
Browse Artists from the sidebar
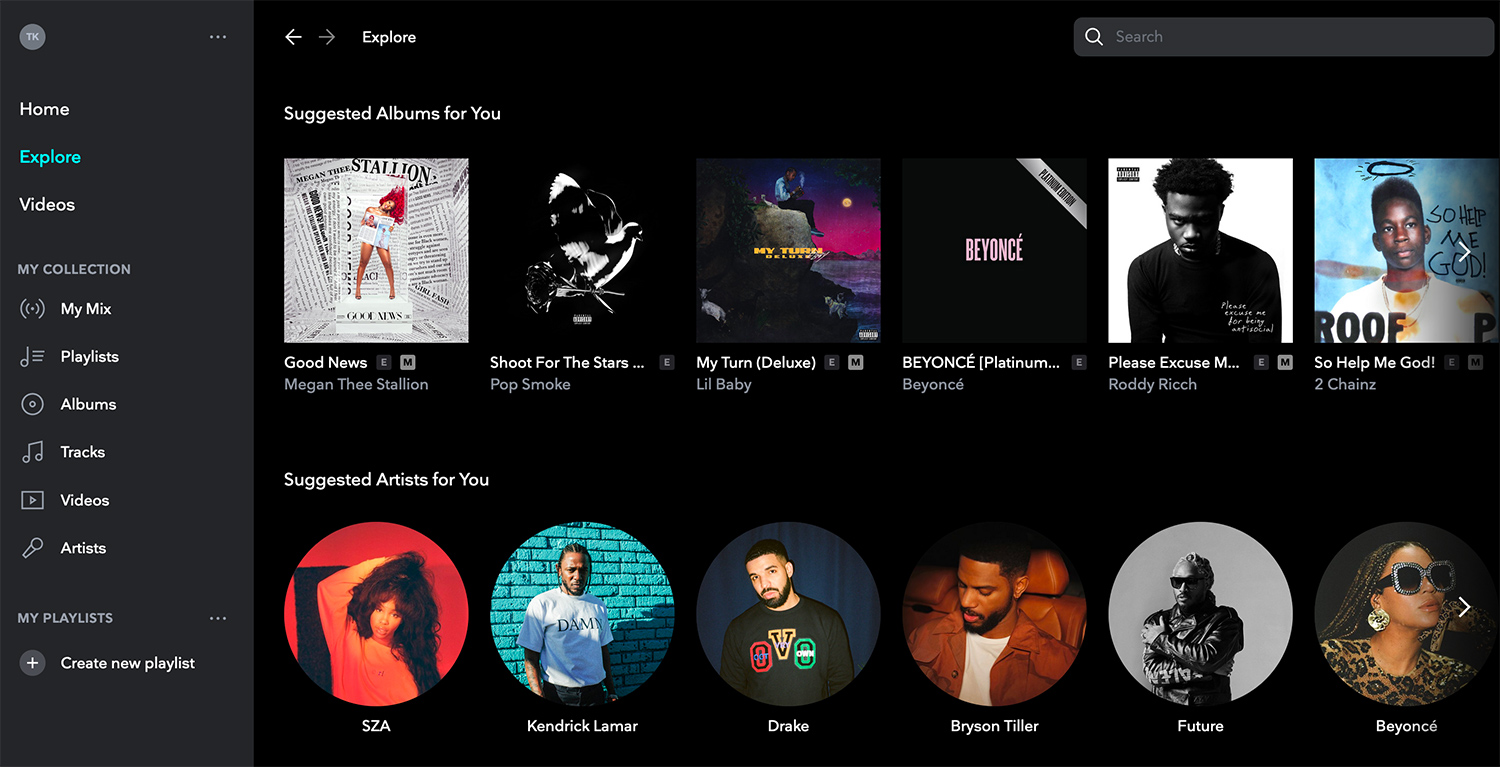coord(83,548)
